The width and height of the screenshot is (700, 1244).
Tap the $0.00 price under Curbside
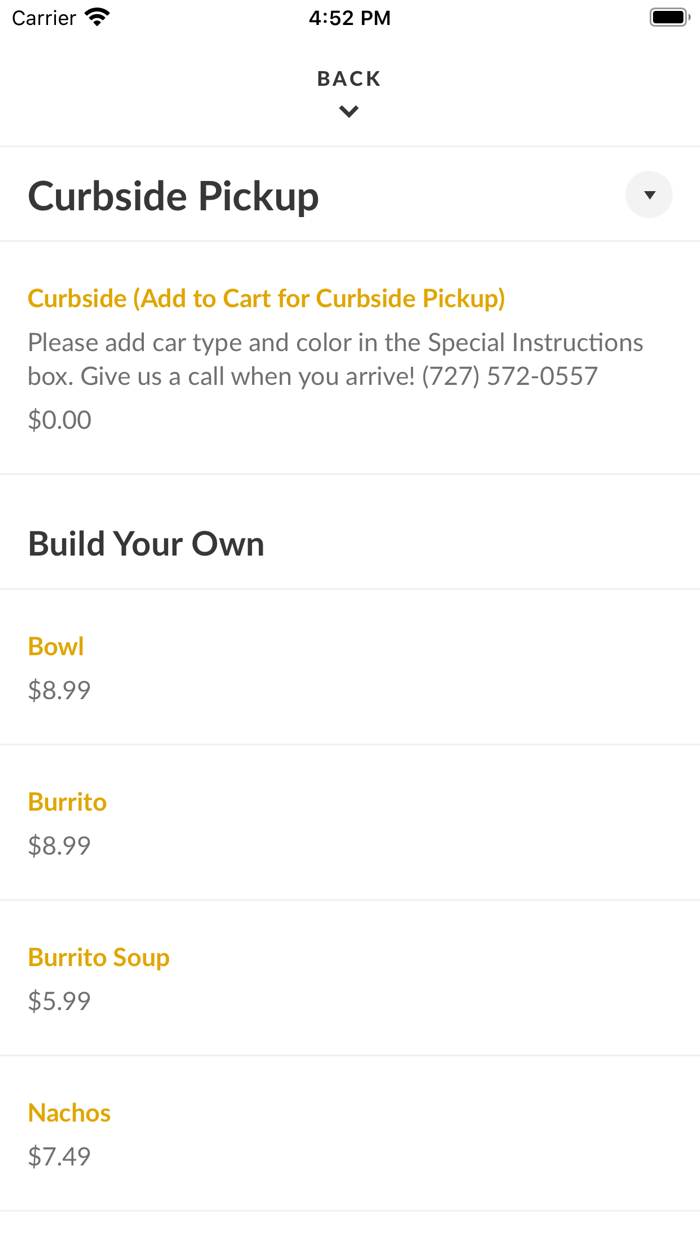(x=59, y=420)
